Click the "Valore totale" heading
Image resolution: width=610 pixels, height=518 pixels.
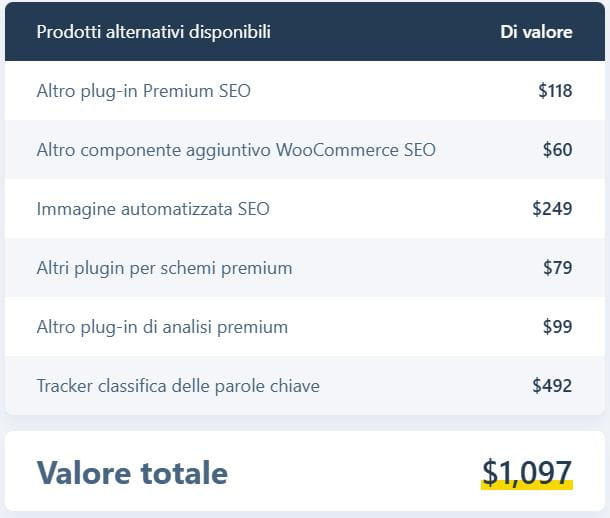[132, 473]
